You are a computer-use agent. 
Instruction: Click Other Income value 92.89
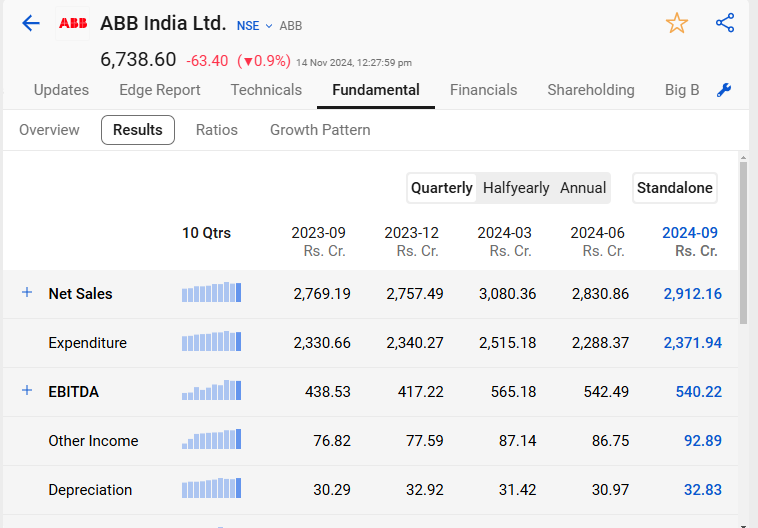click(x=702, y=440)
